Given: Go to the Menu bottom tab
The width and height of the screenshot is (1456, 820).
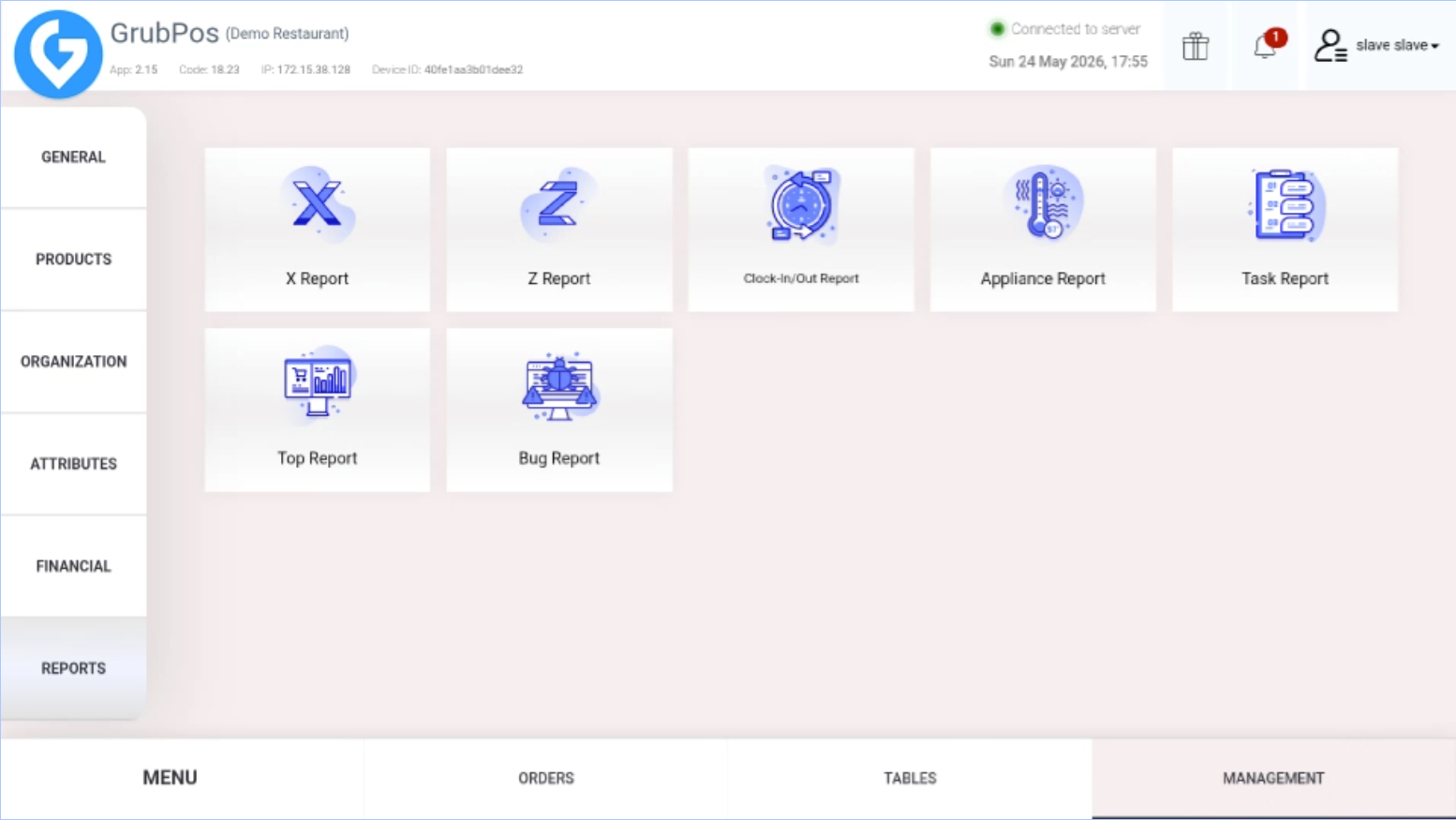Looking at the screenshot, I should coord(182,778).
